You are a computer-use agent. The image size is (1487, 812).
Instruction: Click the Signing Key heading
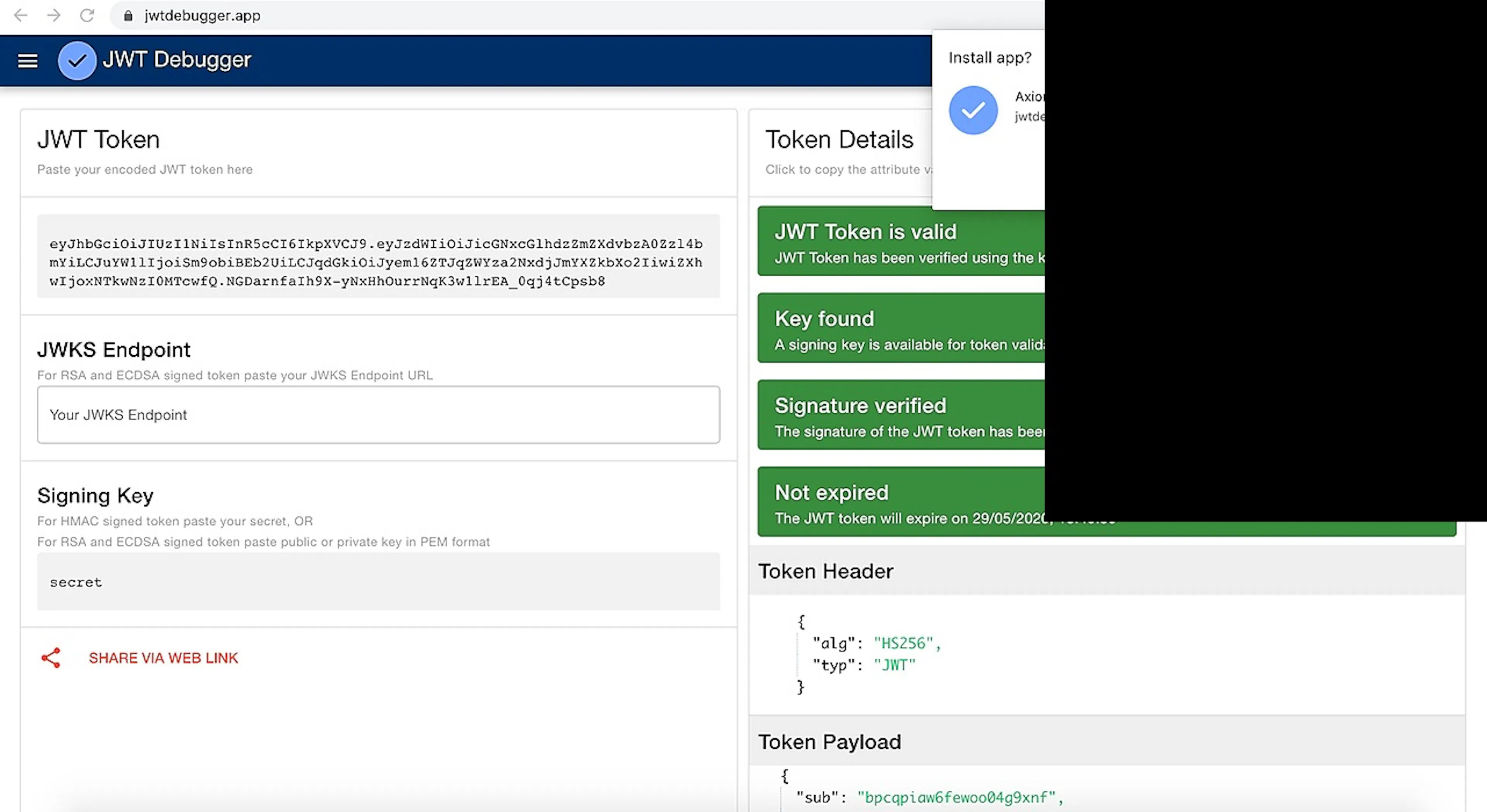tap(95, 496)
